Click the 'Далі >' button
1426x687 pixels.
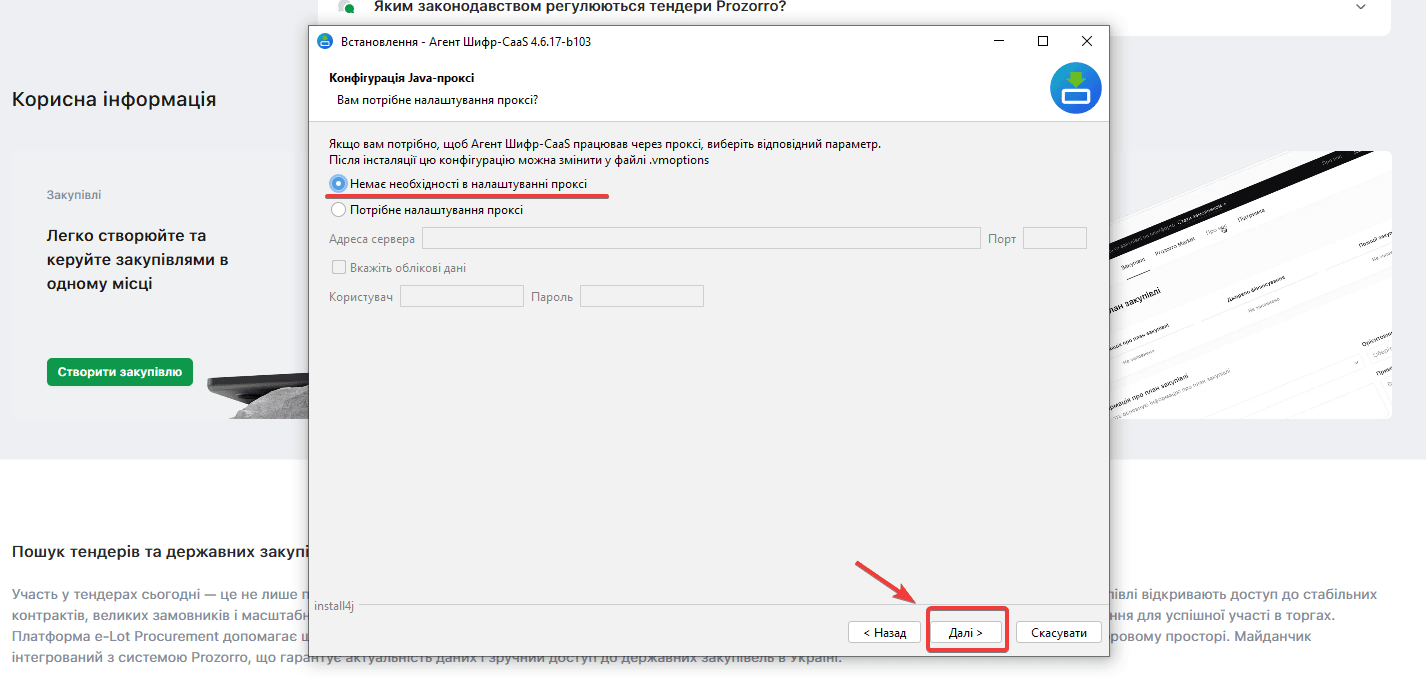pyautogui.click(x=966, y=632)
